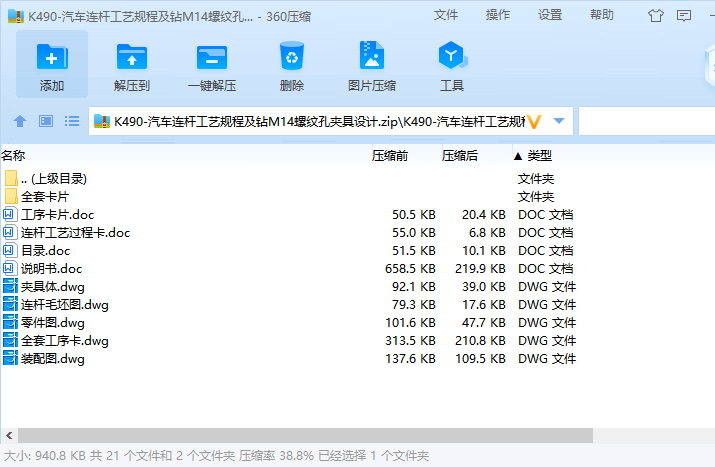Click the '313.5 KB' size value
715x467 pixels.
[410, 341]
